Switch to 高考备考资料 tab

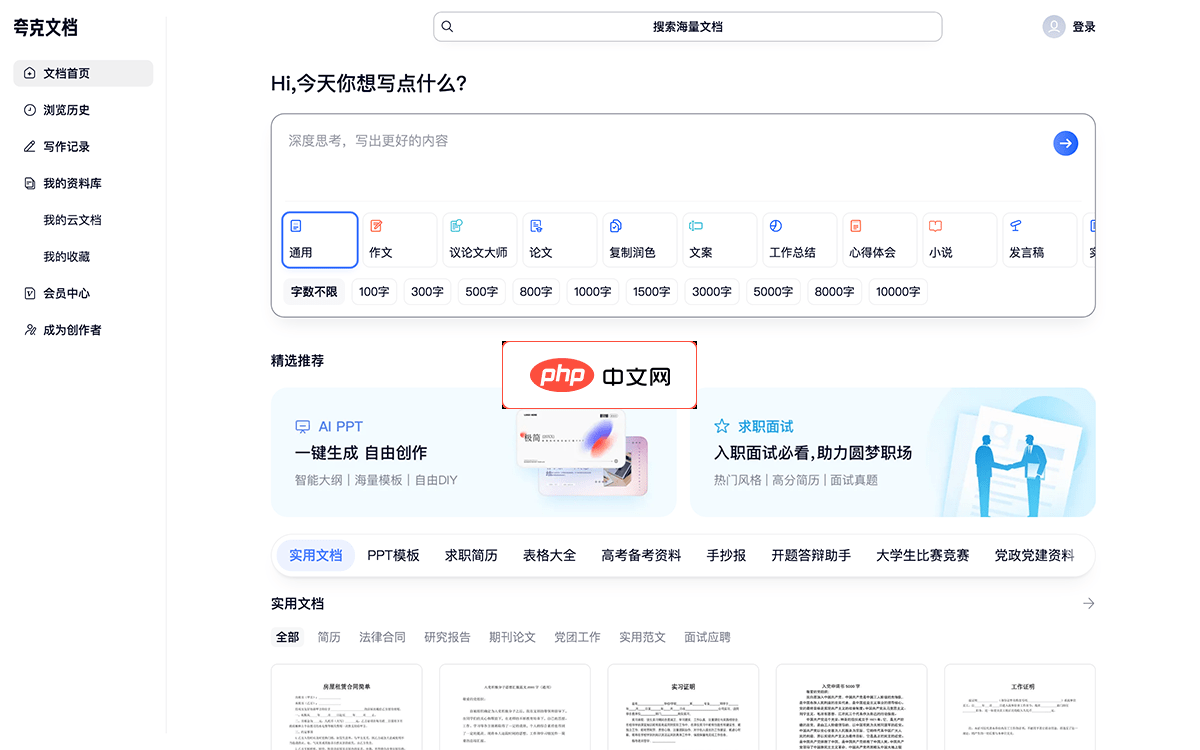(x=641, y=555)
